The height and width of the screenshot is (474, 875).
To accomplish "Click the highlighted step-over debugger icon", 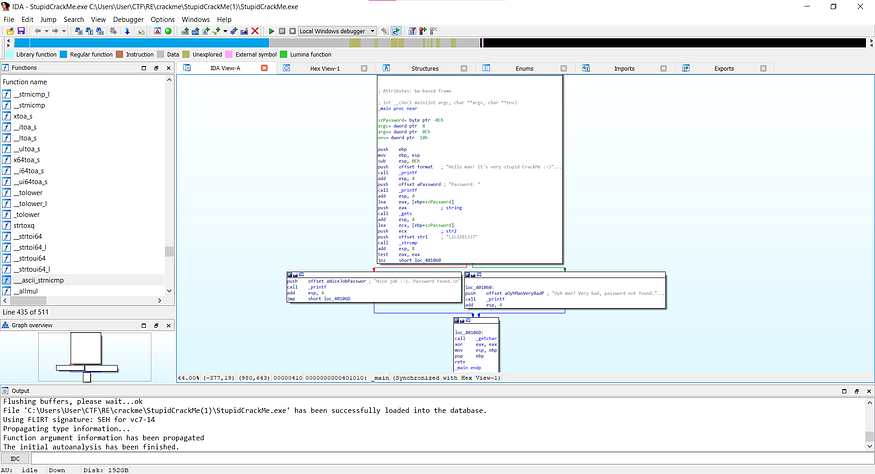I will coord(396,31).
